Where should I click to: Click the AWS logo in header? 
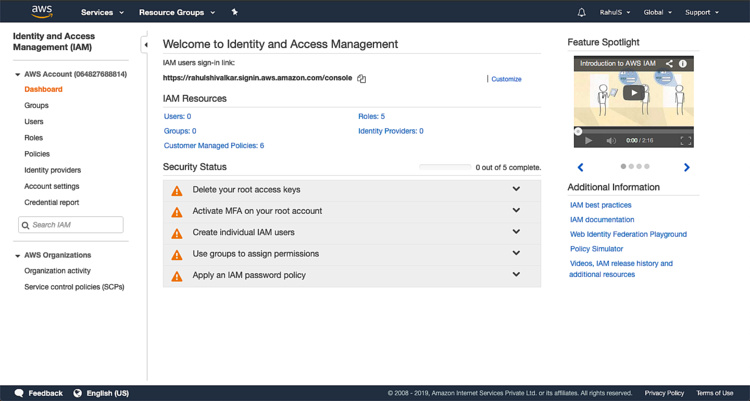[x=41, y=12]
